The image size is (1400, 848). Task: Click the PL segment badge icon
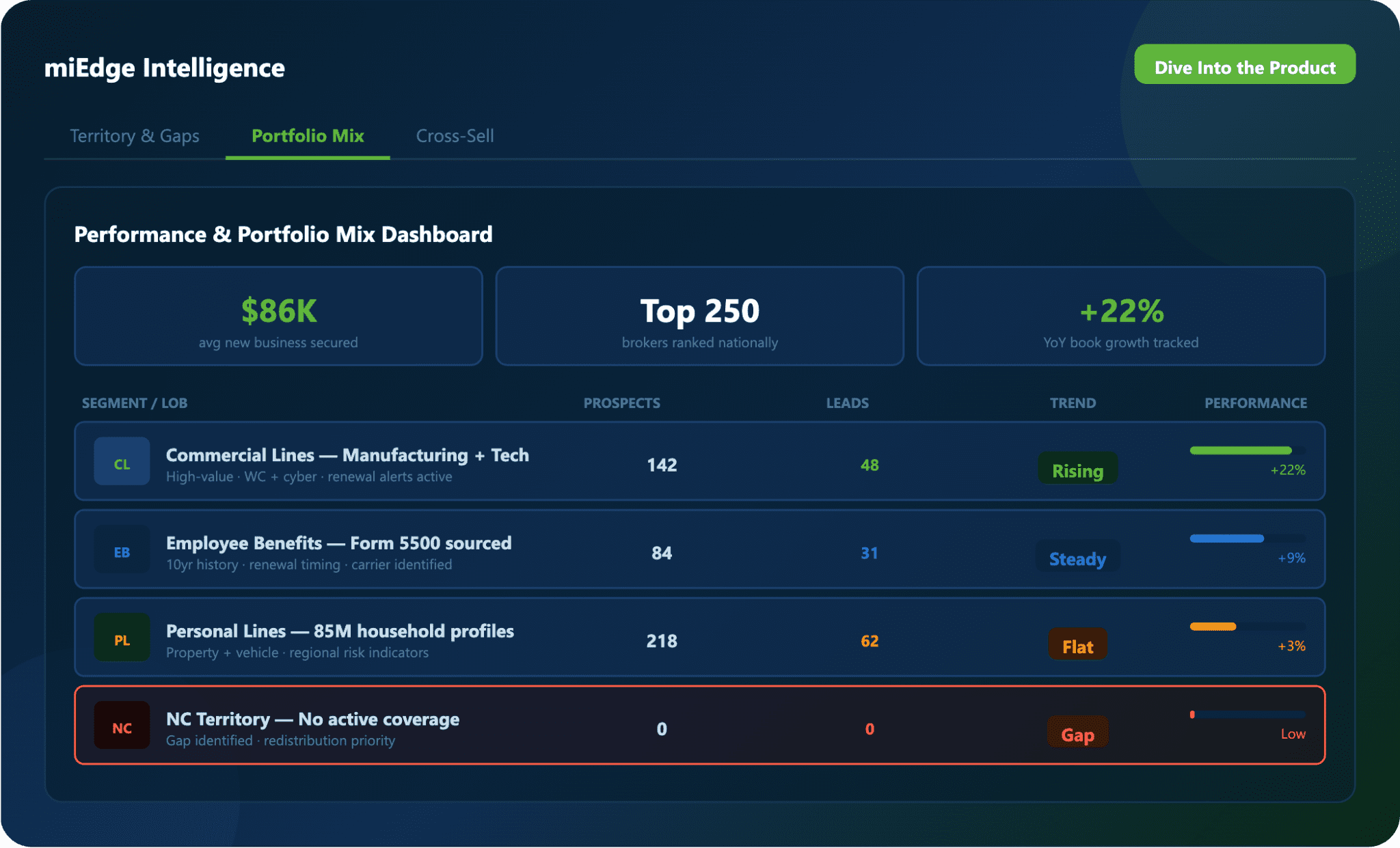[122, 638]
